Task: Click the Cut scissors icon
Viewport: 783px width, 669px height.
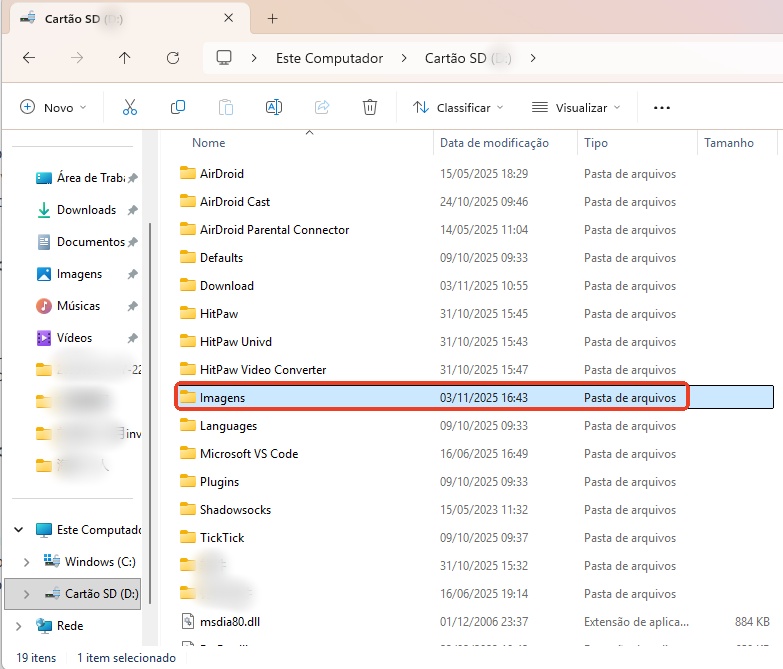Action: (x=130, y=107)
